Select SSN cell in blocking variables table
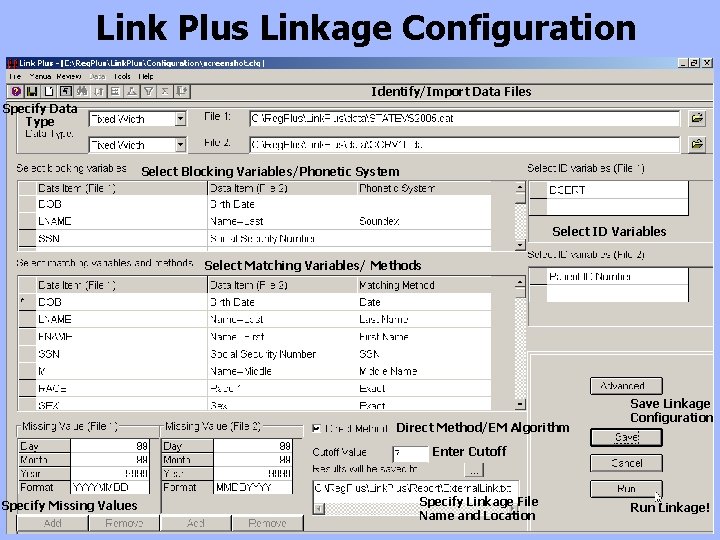The image size is (720, 540). (x=122, y=239)
